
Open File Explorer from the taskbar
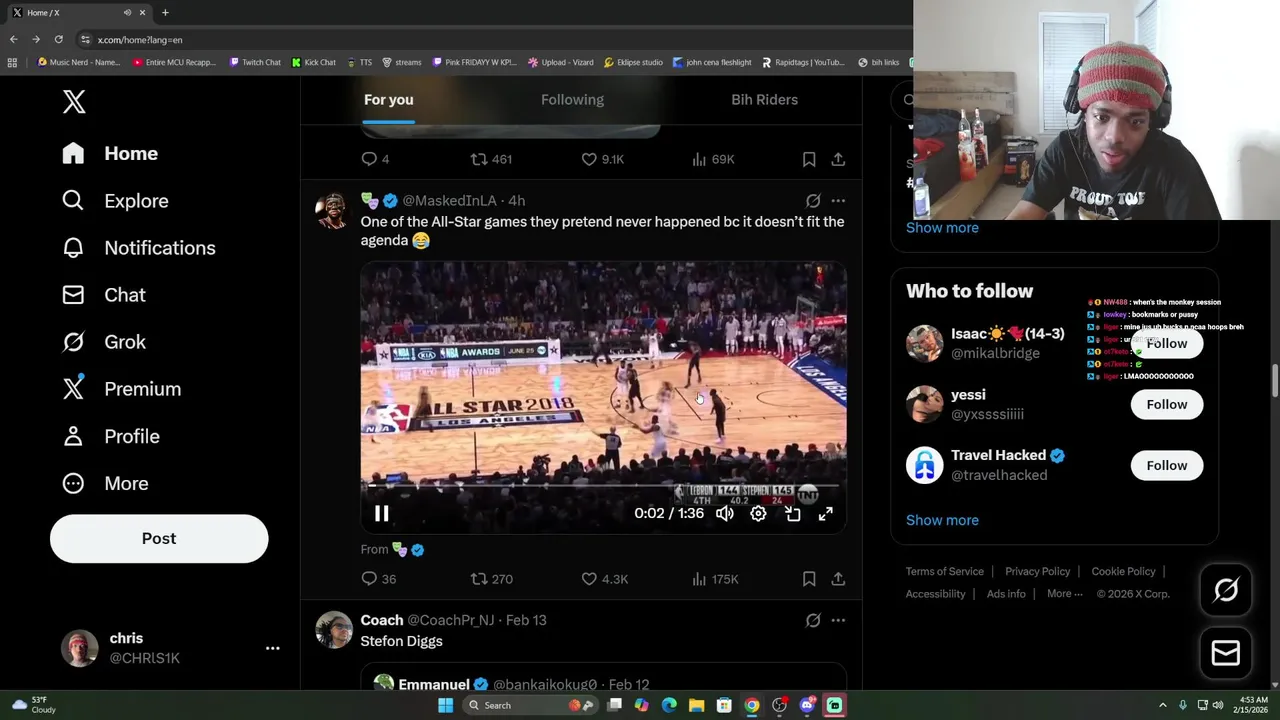point(696,705)
